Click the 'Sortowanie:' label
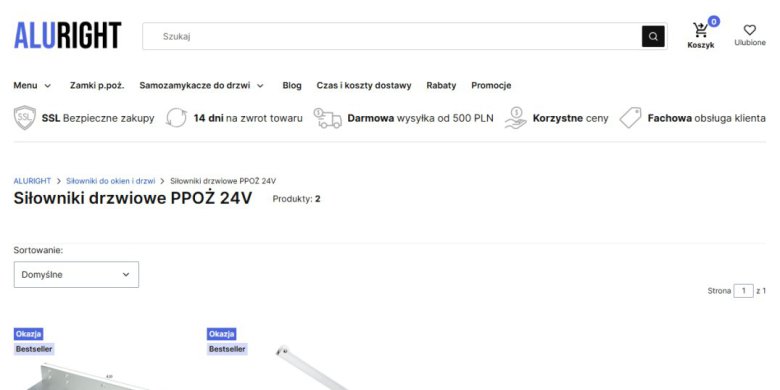780x390 pixels. (x=38, y=250)
